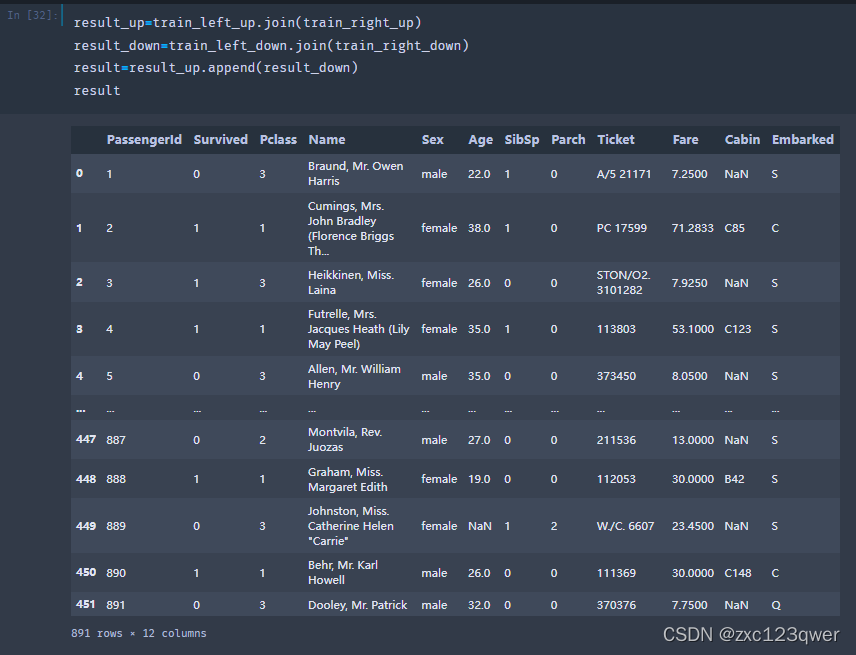The width and height of the screenshot is (856, 655).
Task: Select name cell 'Graham, Miss. Margaret Edith'
Action: coord(347,479)
